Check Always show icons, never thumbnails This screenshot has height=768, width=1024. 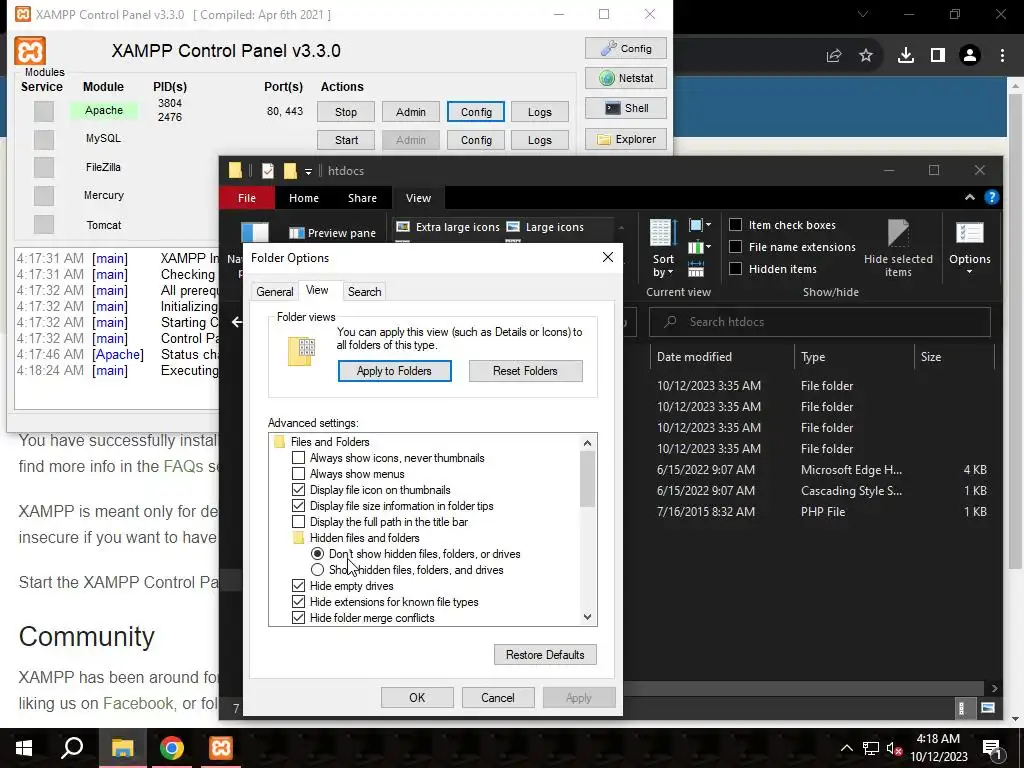[298, 458]
